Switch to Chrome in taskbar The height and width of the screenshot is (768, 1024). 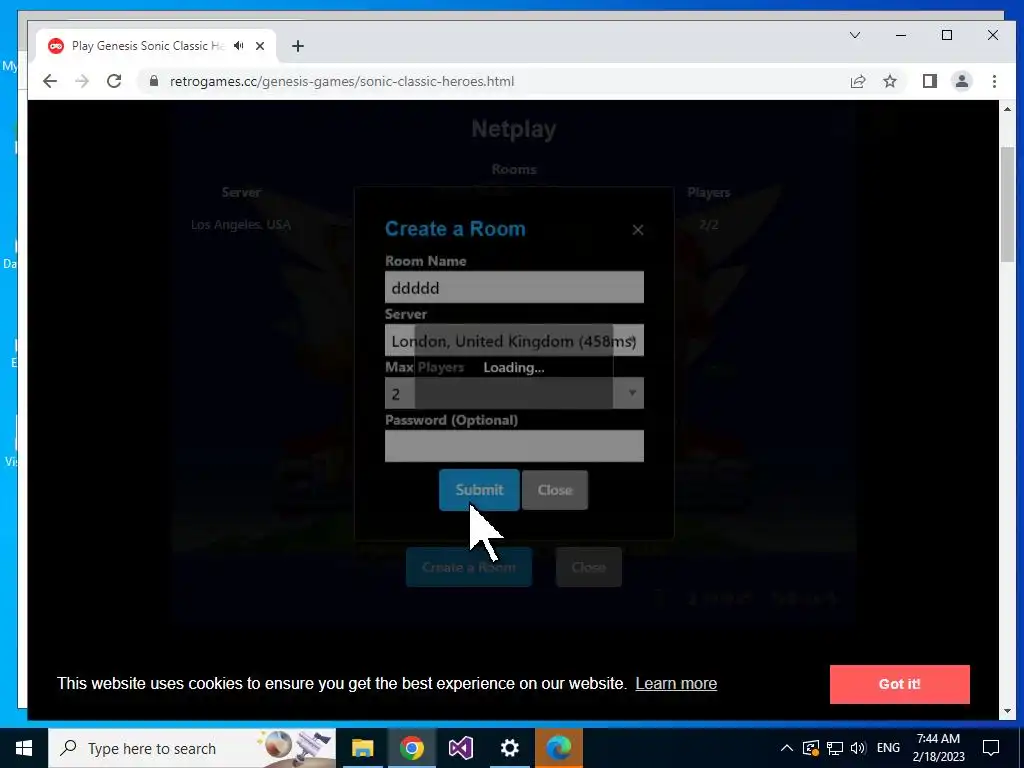pos(411,748)
